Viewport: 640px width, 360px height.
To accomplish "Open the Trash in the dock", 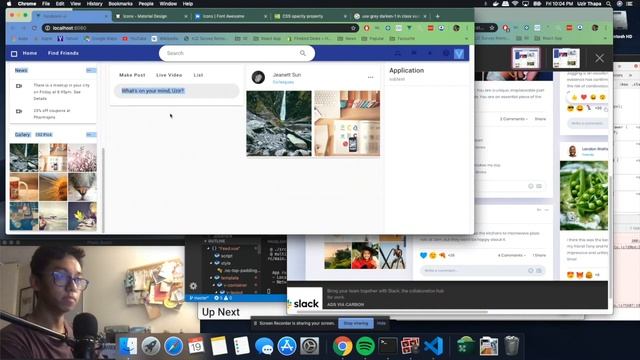I will click(x=511, y=346).
